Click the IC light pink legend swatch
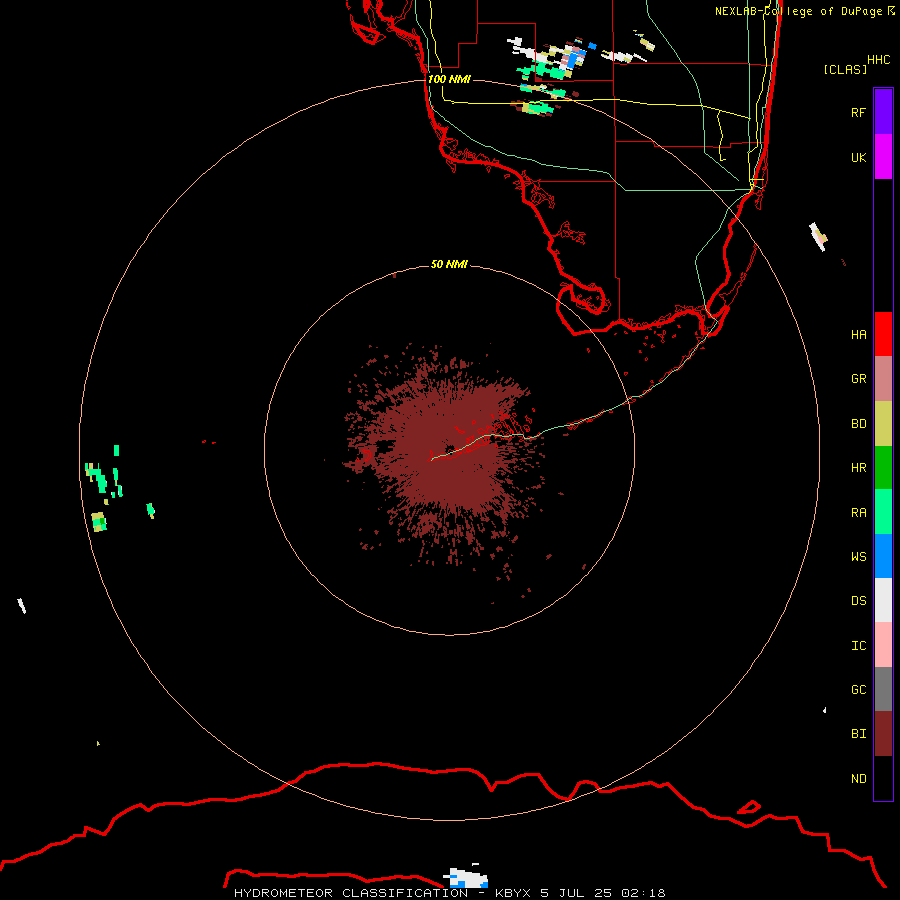 pos(883,645)
